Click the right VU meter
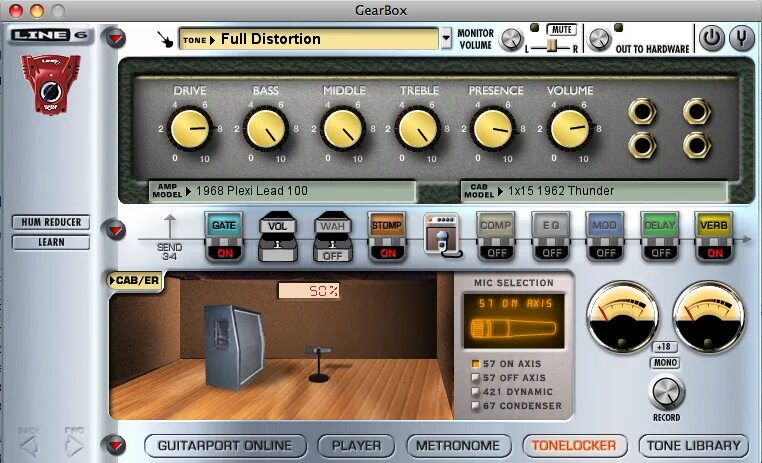Image resolution: width=762 pixels, height=463 pixels. 709,317
